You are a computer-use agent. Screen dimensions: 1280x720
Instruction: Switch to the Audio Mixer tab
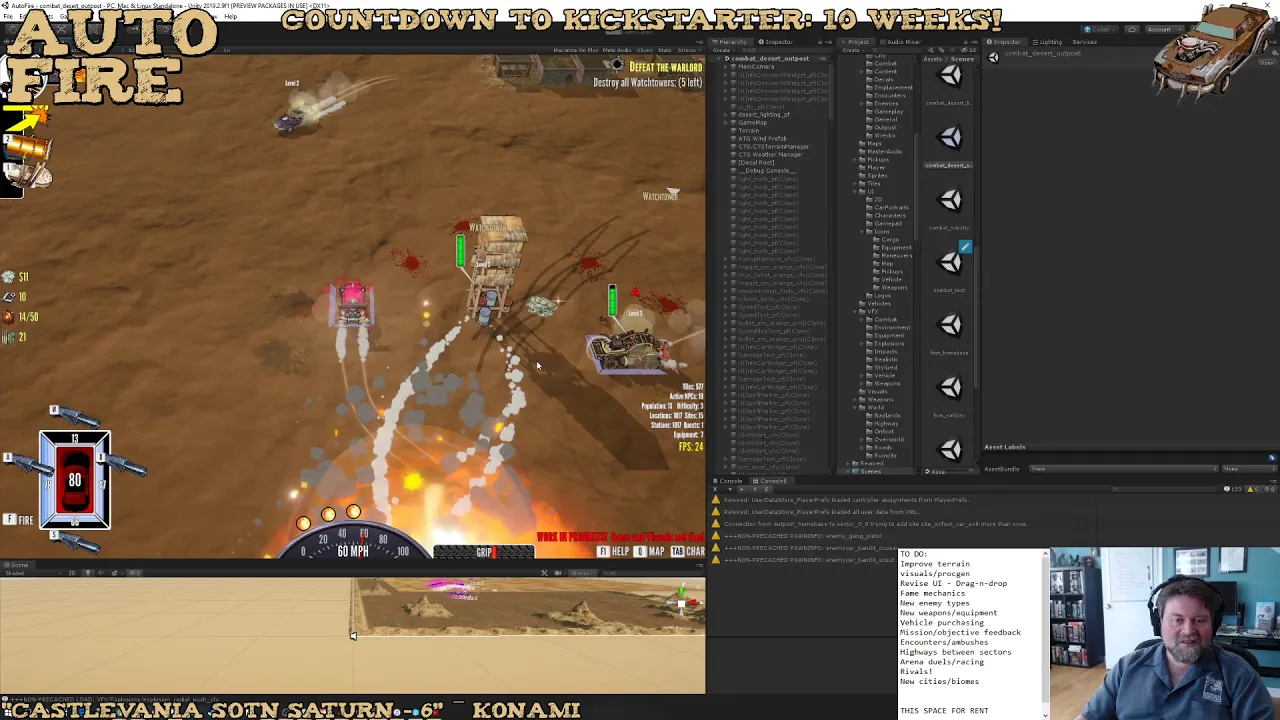pyautogui.click(x=900, y=42)
